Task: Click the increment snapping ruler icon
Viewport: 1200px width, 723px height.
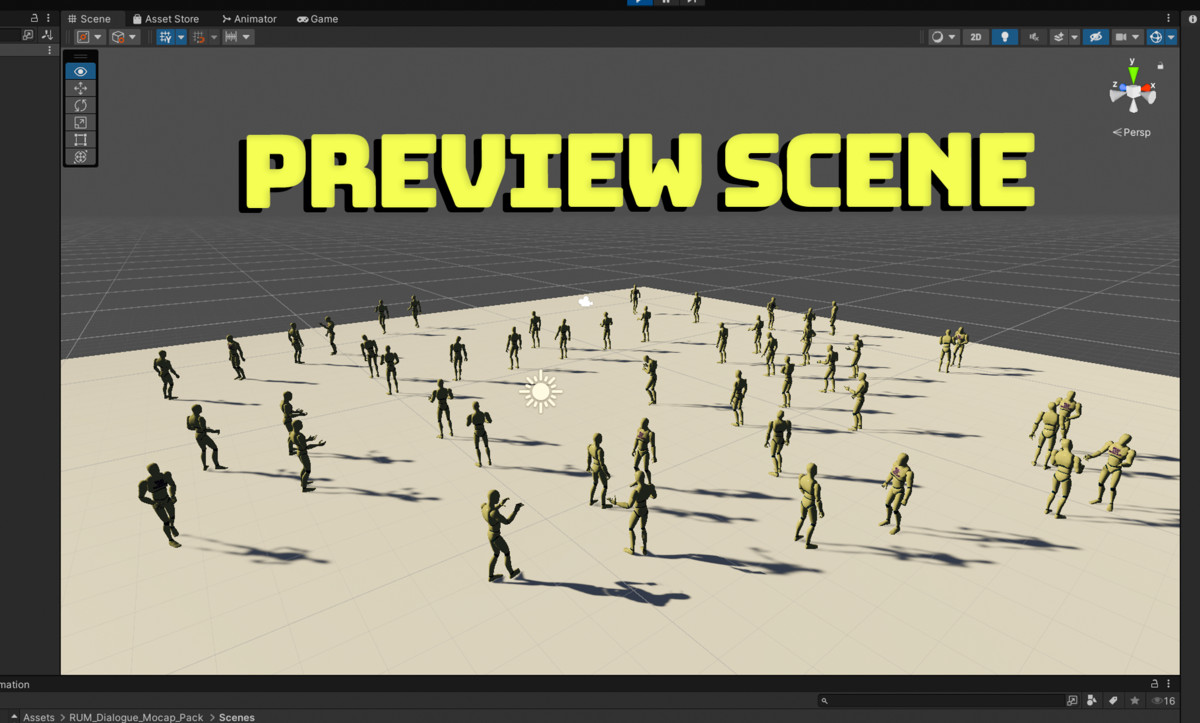Action: 231,37
